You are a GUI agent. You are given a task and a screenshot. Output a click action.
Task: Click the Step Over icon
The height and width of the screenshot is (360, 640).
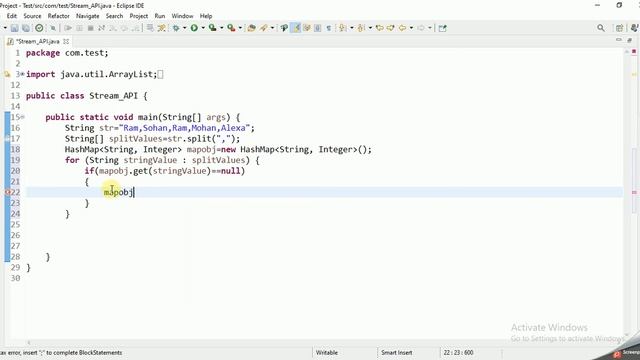click(x=124, y=28)
